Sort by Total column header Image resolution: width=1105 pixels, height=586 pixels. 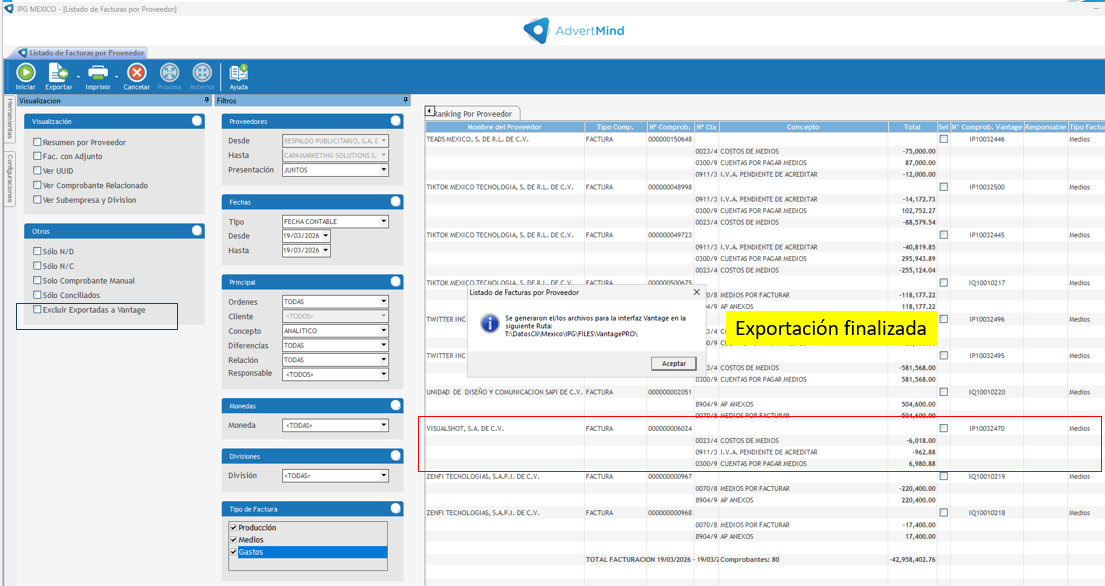coord(912,127)
